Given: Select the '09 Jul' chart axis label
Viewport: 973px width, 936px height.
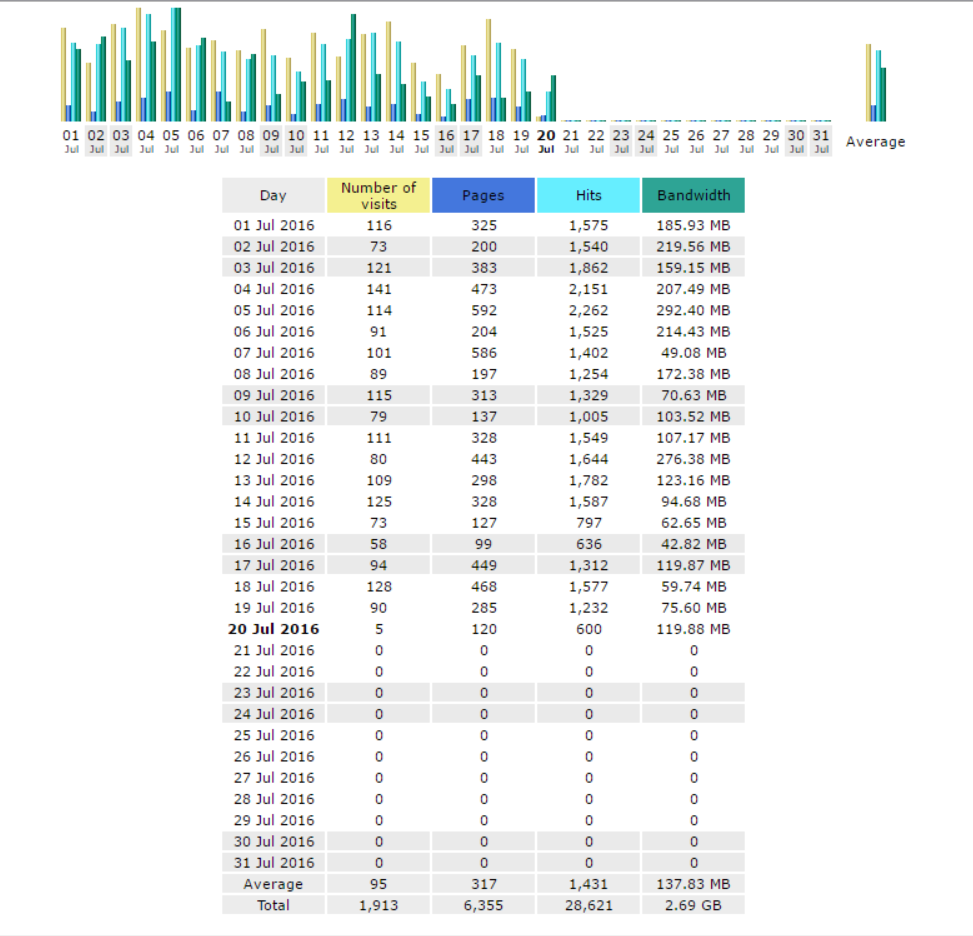Looking at the screenshot, I should pos(271,141).
